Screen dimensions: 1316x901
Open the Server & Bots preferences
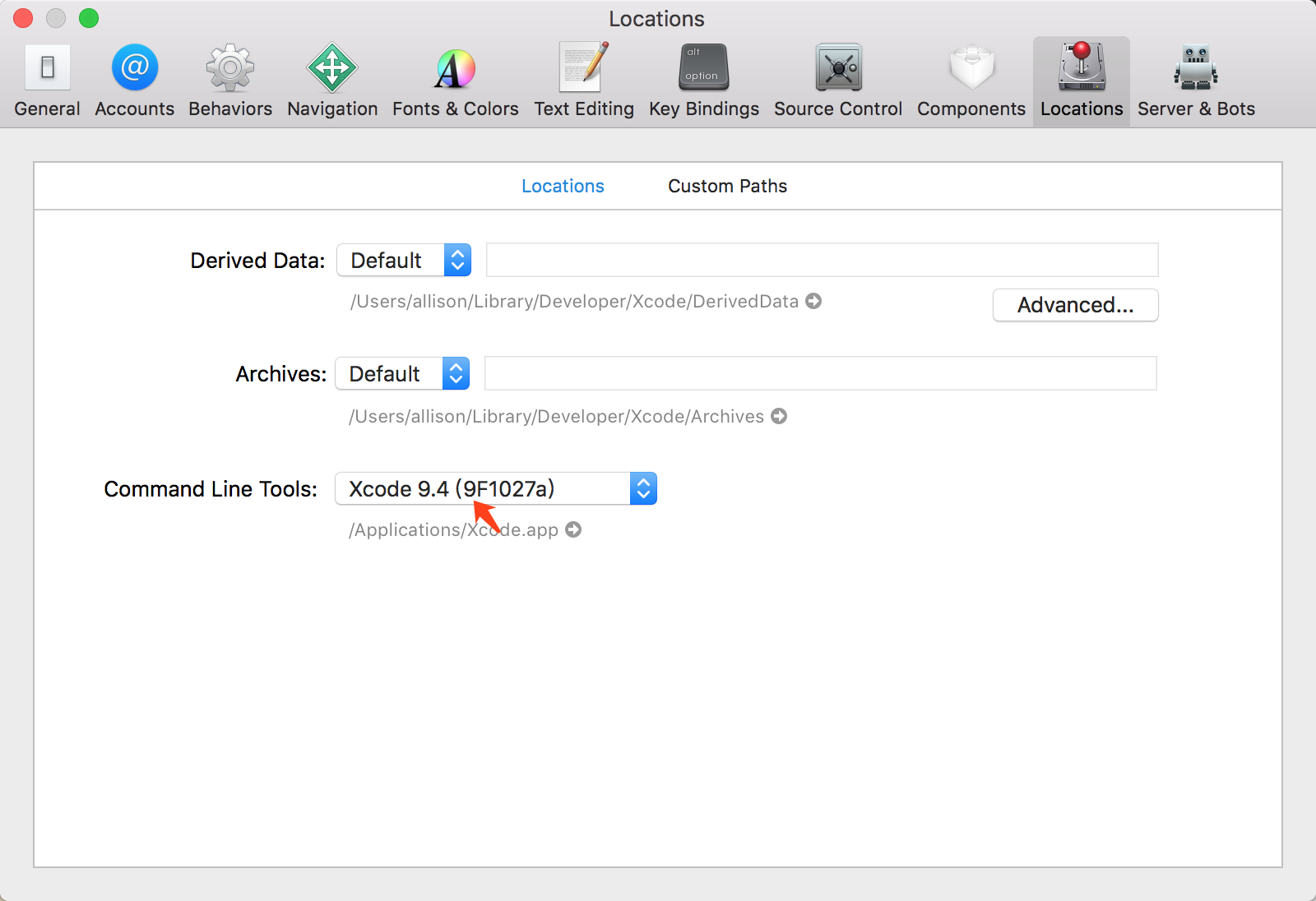[1196, 81]
